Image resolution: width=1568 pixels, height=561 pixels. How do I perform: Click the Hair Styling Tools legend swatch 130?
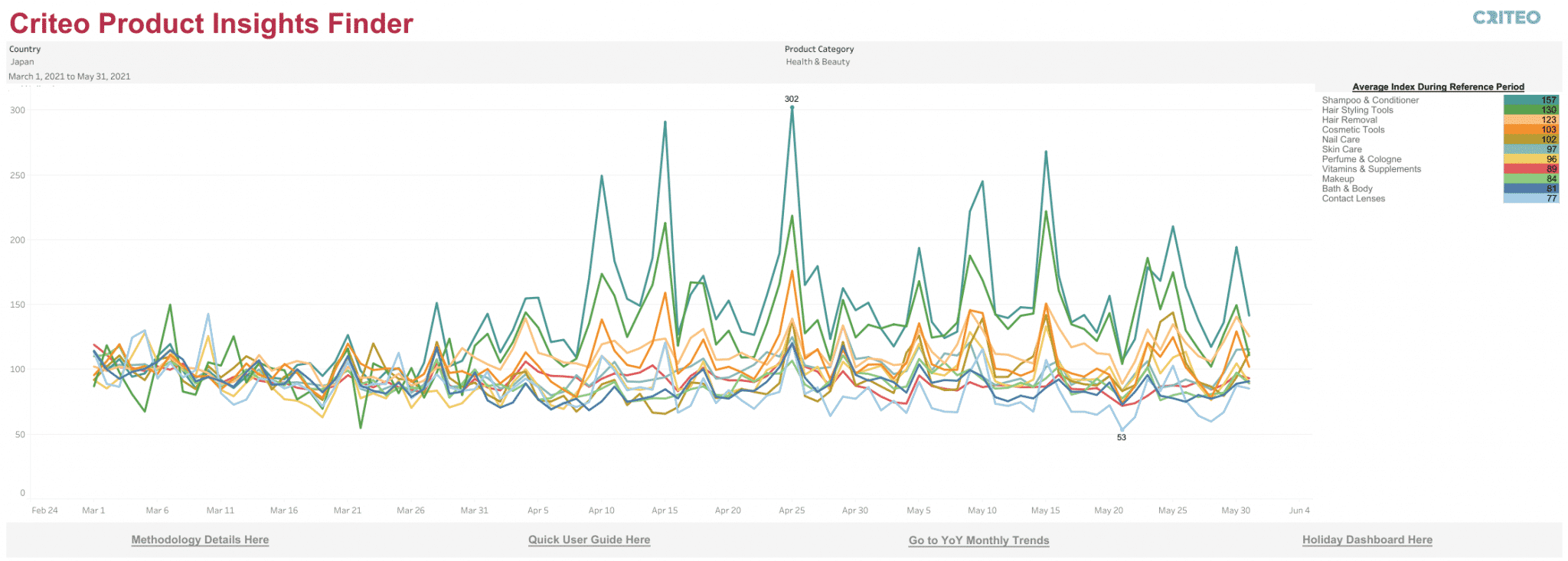click(1530, 110)
